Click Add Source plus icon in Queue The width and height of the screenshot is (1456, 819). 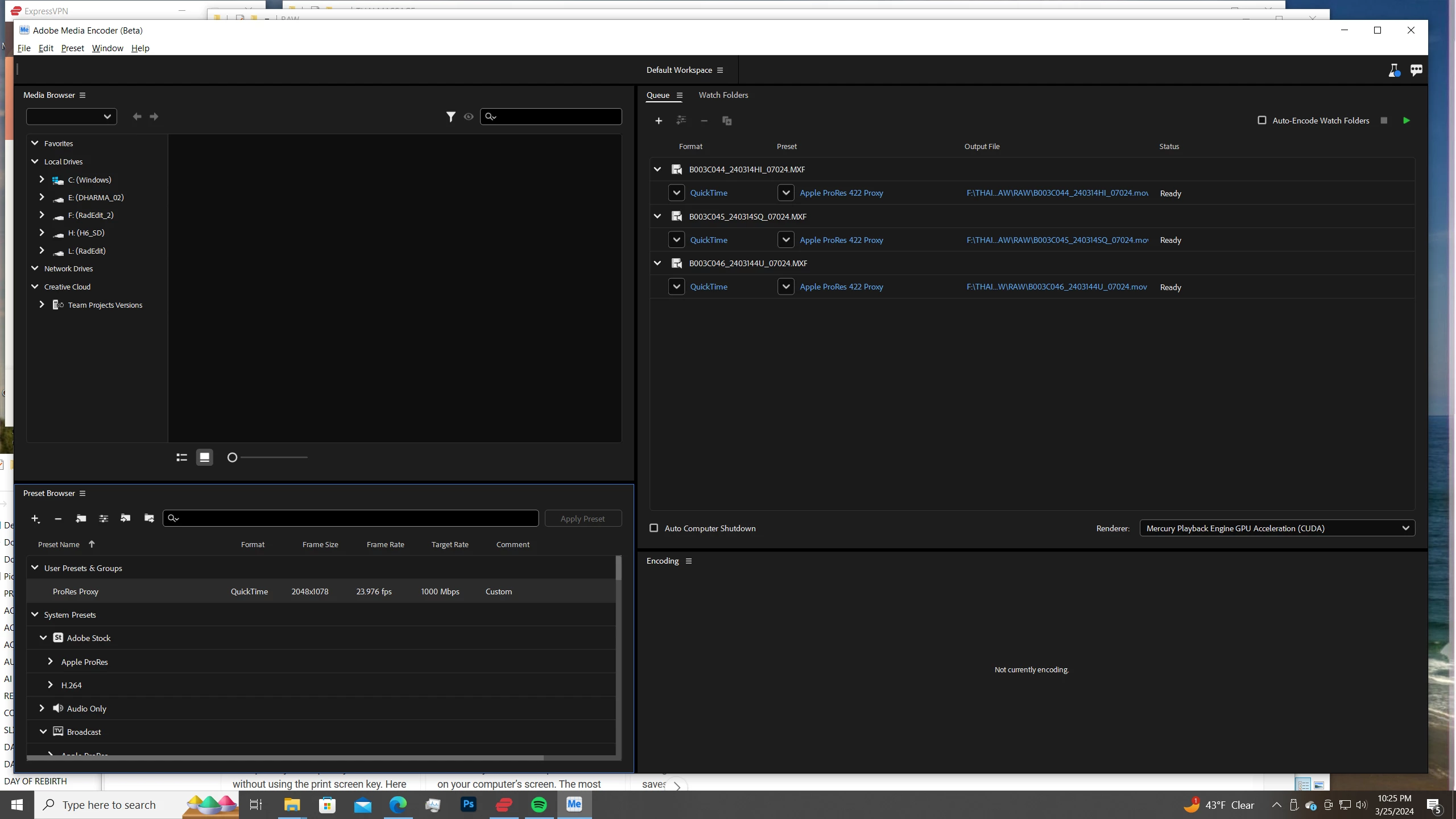pos(659,121)
